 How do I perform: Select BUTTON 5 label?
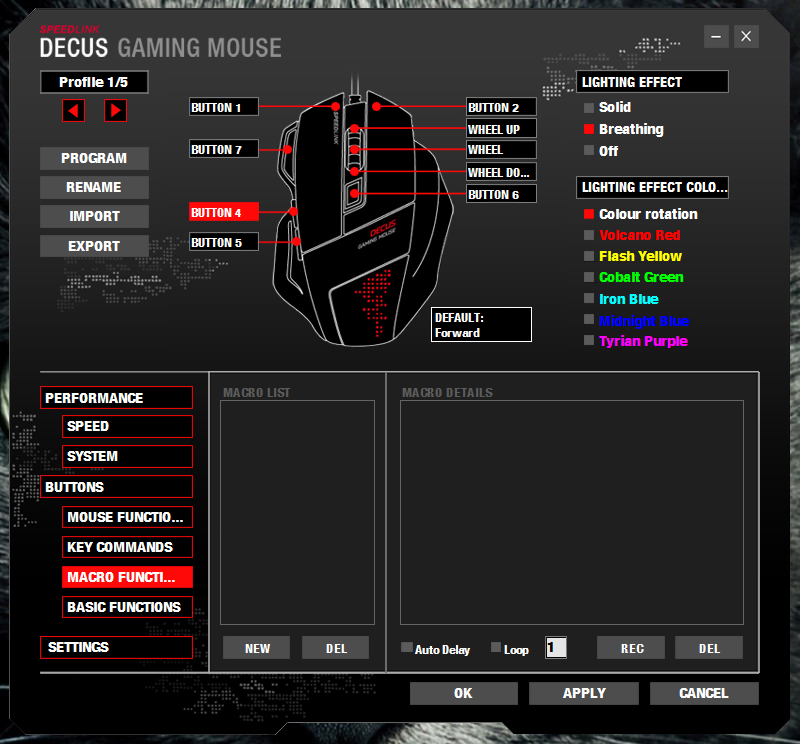tap(223, 242)
